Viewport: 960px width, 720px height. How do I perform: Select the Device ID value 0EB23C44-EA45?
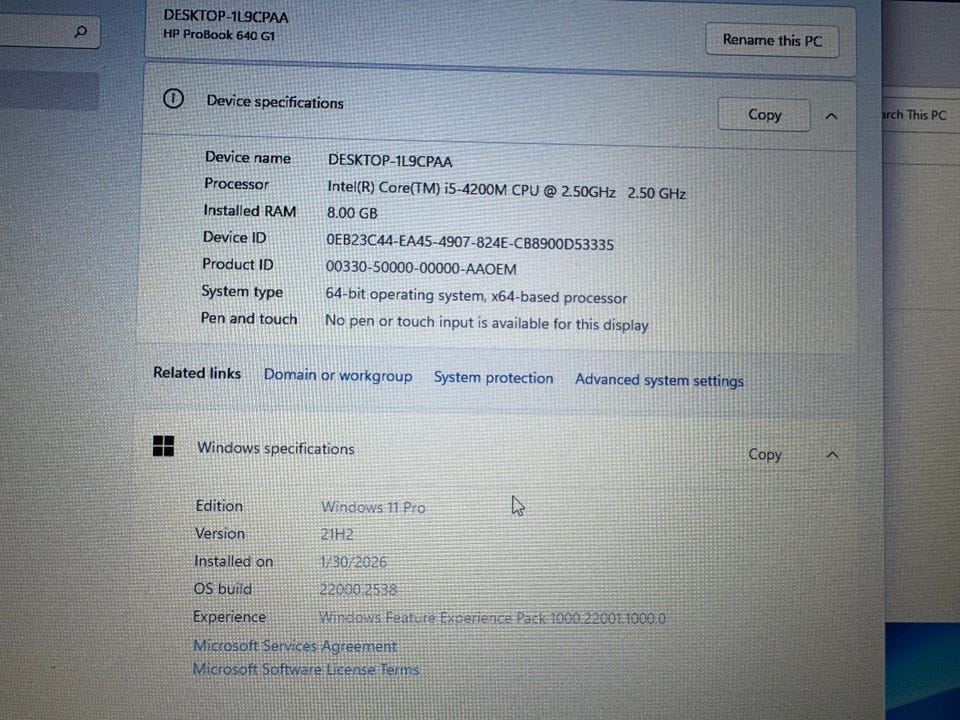pos(470,241)
